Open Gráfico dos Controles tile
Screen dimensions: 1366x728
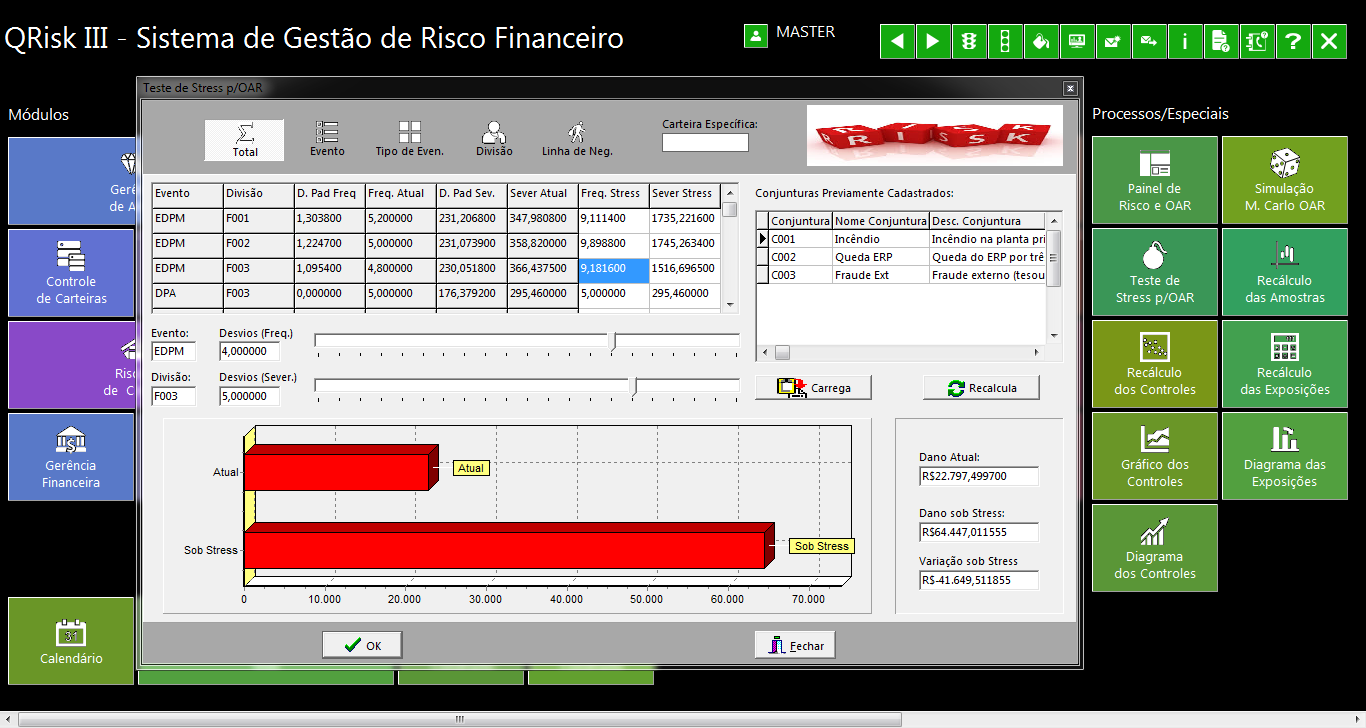1155,457
